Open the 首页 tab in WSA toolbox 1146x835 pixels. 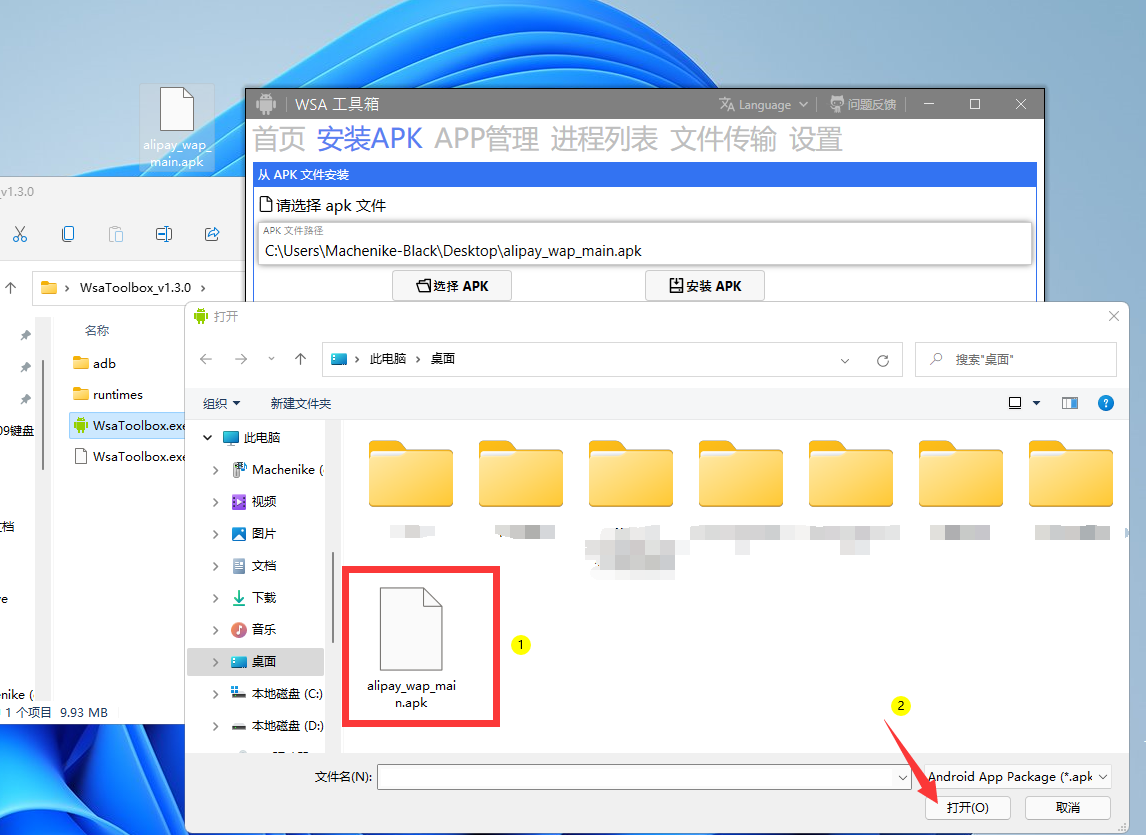click(x=278, y=139)
